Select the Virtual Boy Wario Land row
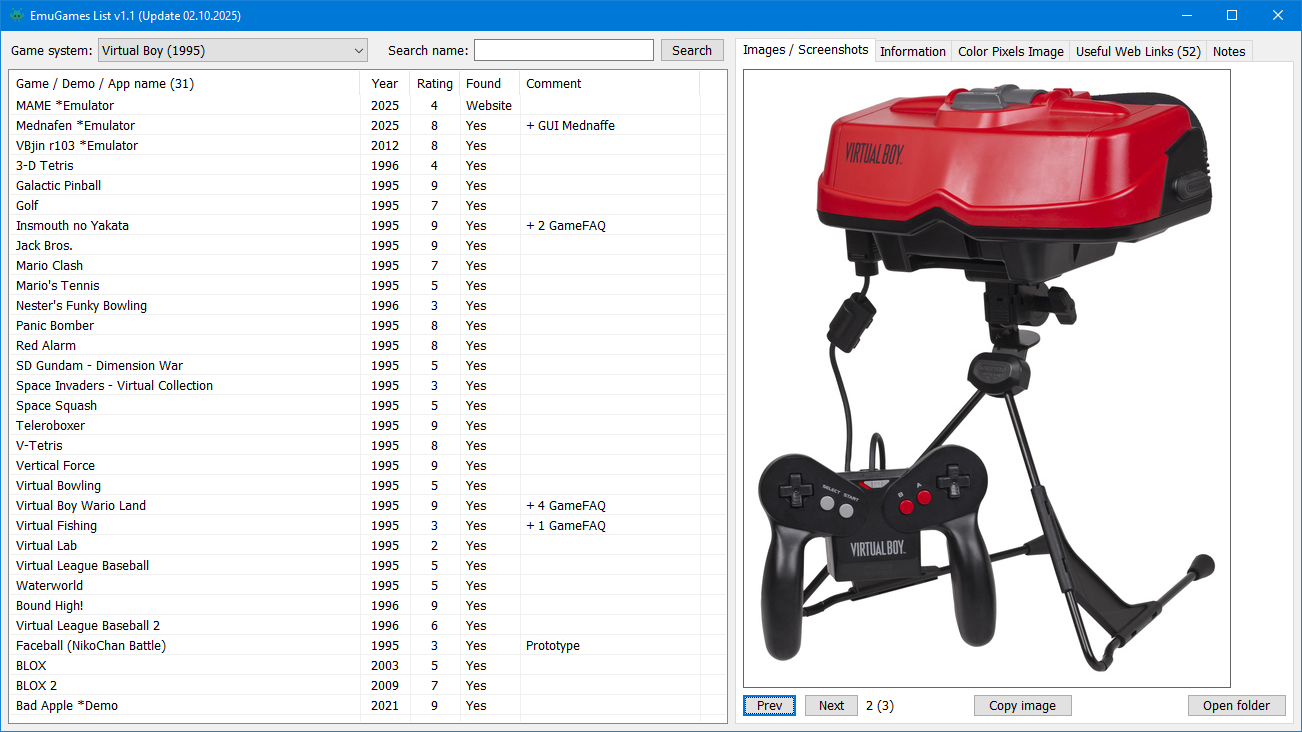The height and width of the screenshot is (732, 1302). click(81, 505)
